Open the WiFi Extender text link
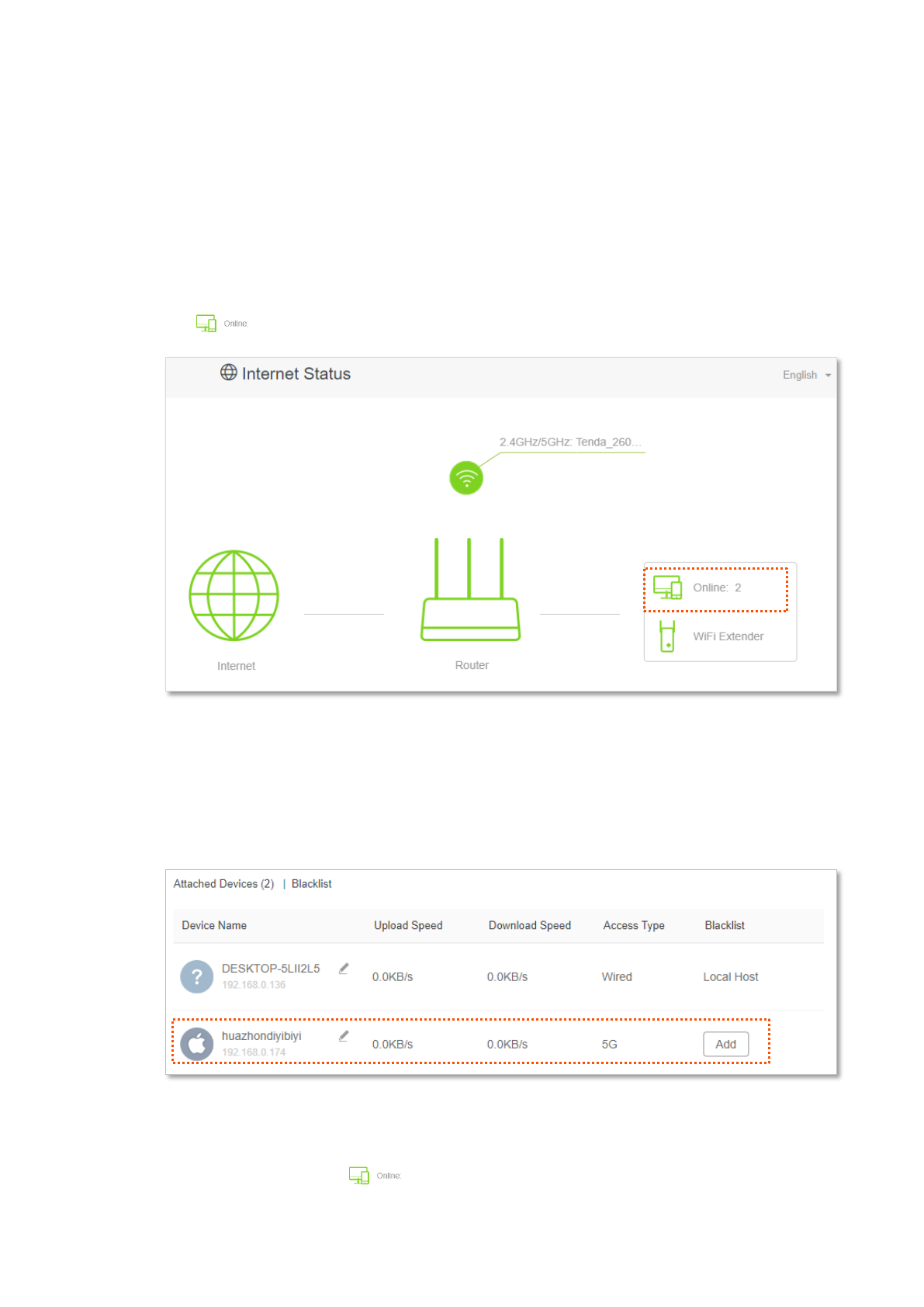924x1307 pixels. 728,636
